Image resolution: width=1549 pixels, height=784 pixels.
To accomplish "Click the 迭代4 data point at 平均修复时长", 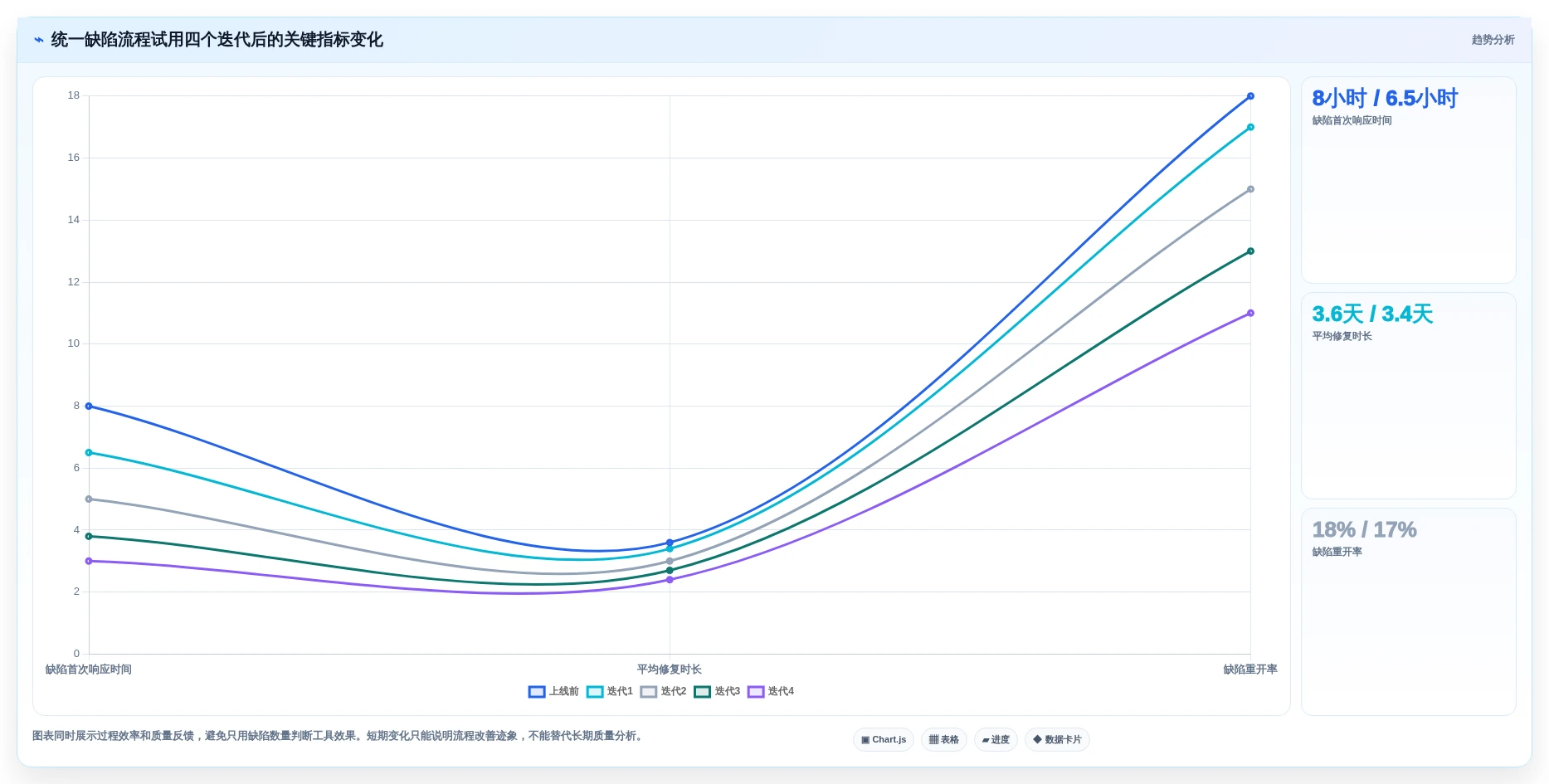I will [x=670, y=580].
